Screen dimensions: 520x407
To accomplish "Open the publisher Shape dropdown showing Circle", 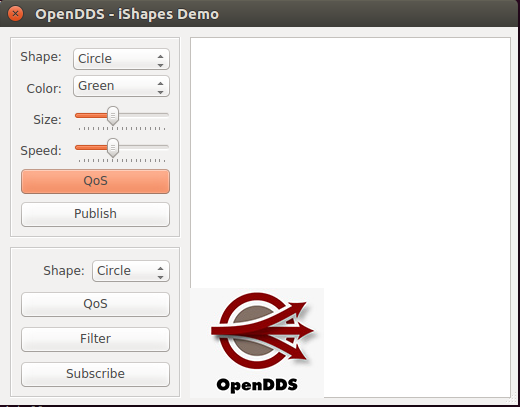I will point(121,59).
